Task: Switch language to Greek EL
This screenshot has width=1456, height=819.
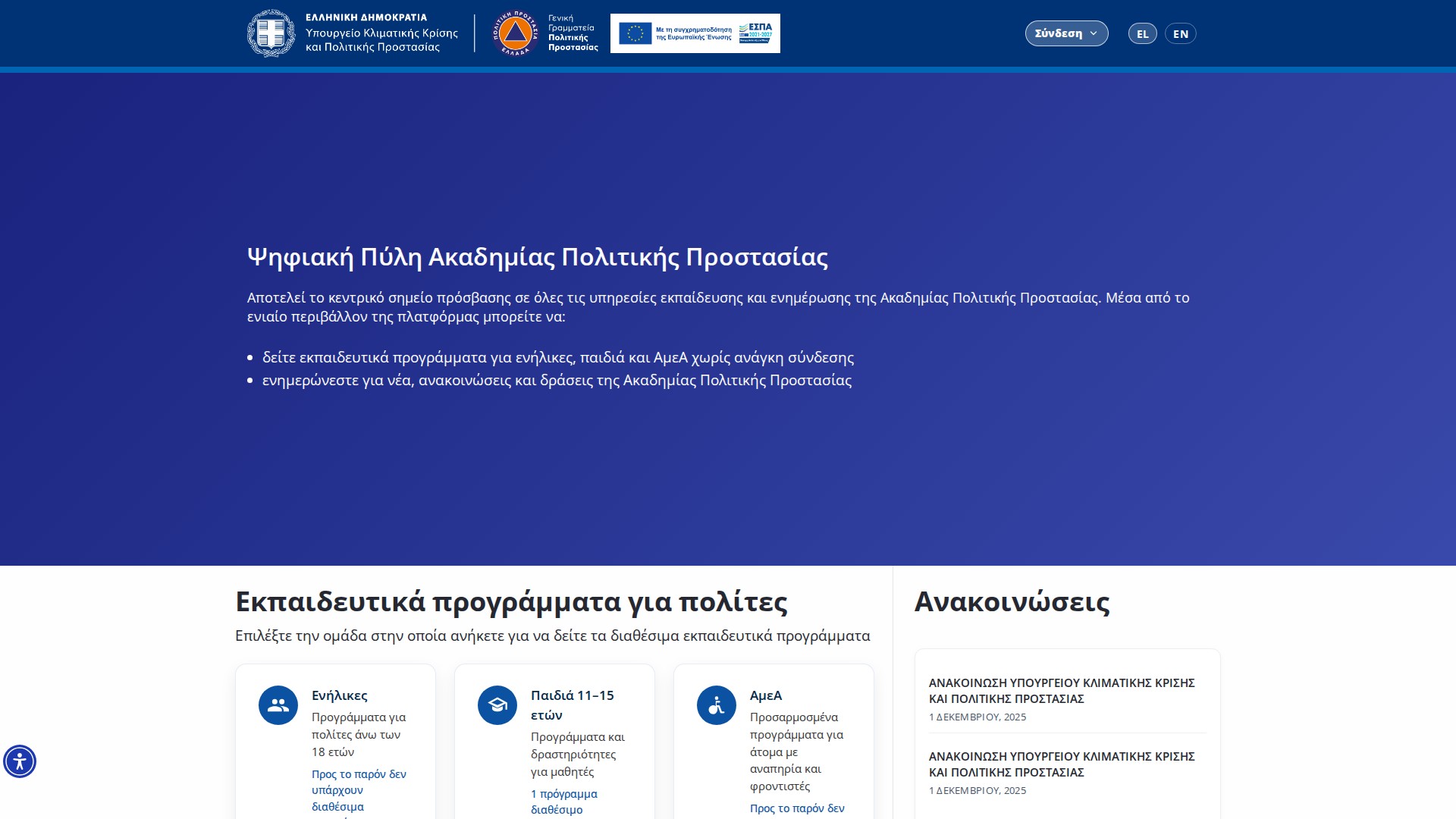Action: coord(1142,34)
